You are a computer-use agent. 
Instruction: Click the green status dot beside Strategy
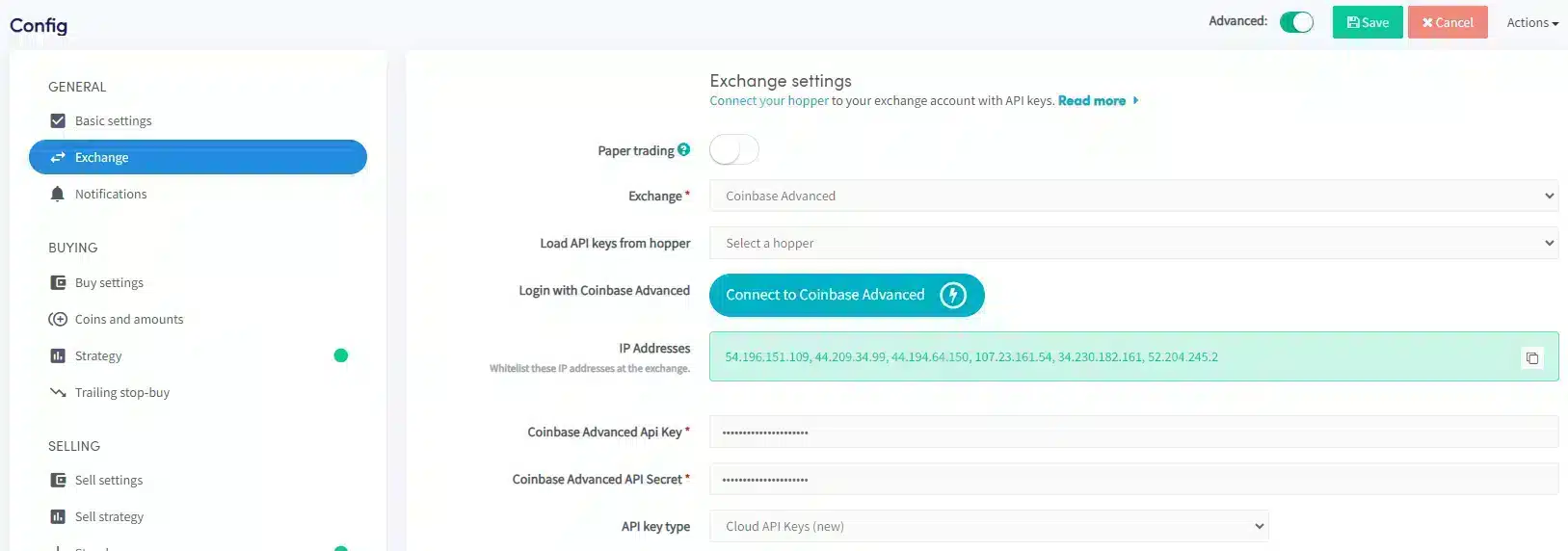(x=340, y=355)
